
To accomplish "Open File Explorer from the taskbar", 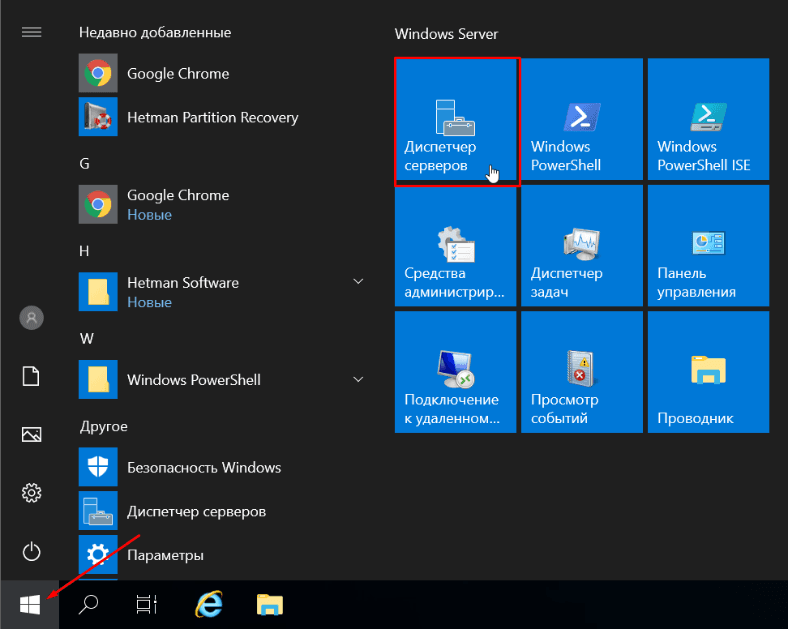I will pos(270,604).
